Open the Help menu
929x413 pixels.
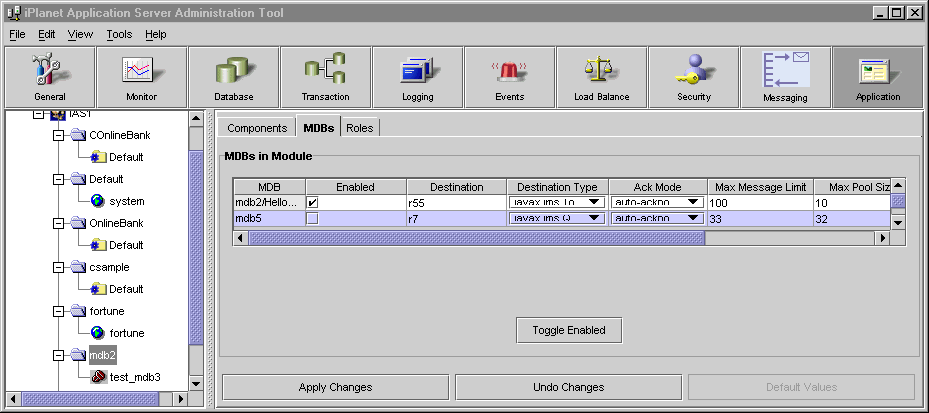pos(155,34)
